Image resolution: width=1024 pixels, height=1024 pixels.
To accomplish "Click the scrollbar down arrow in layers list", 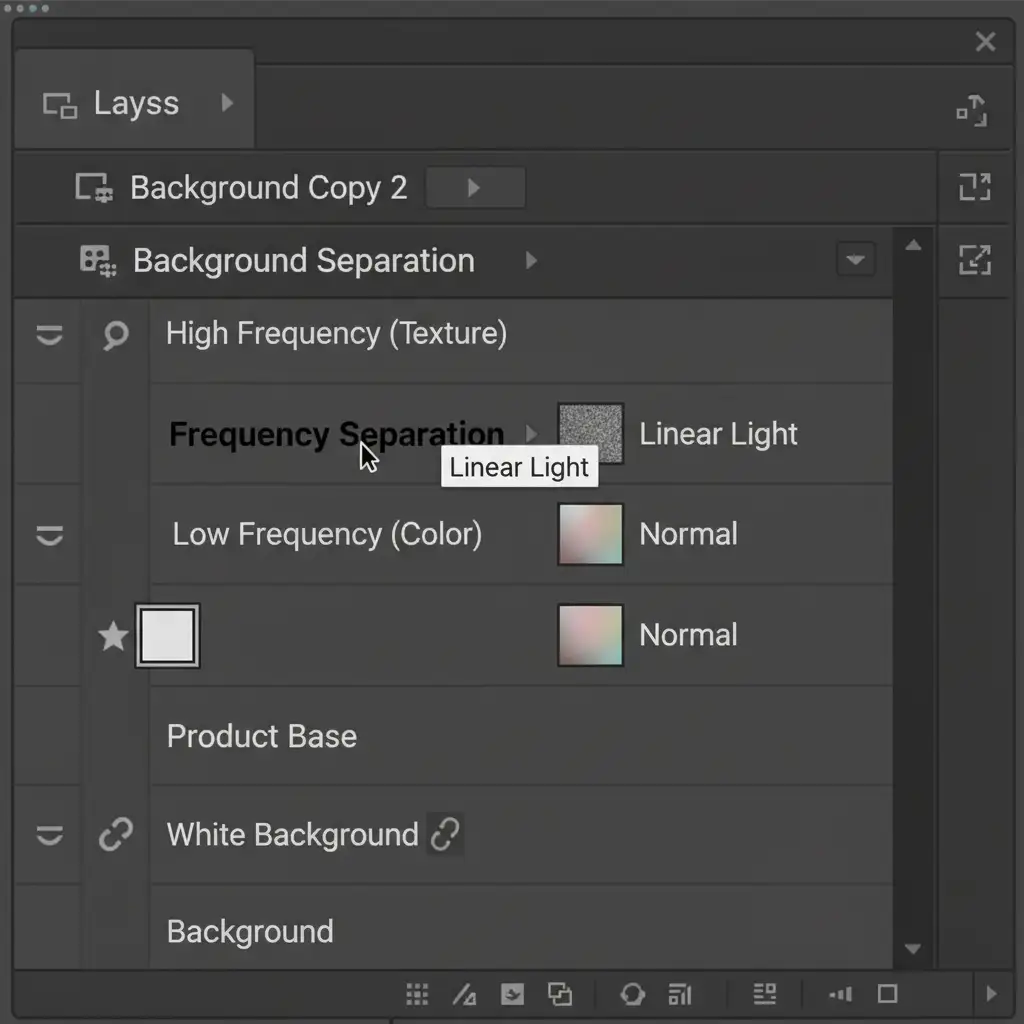I will [912, 949].
